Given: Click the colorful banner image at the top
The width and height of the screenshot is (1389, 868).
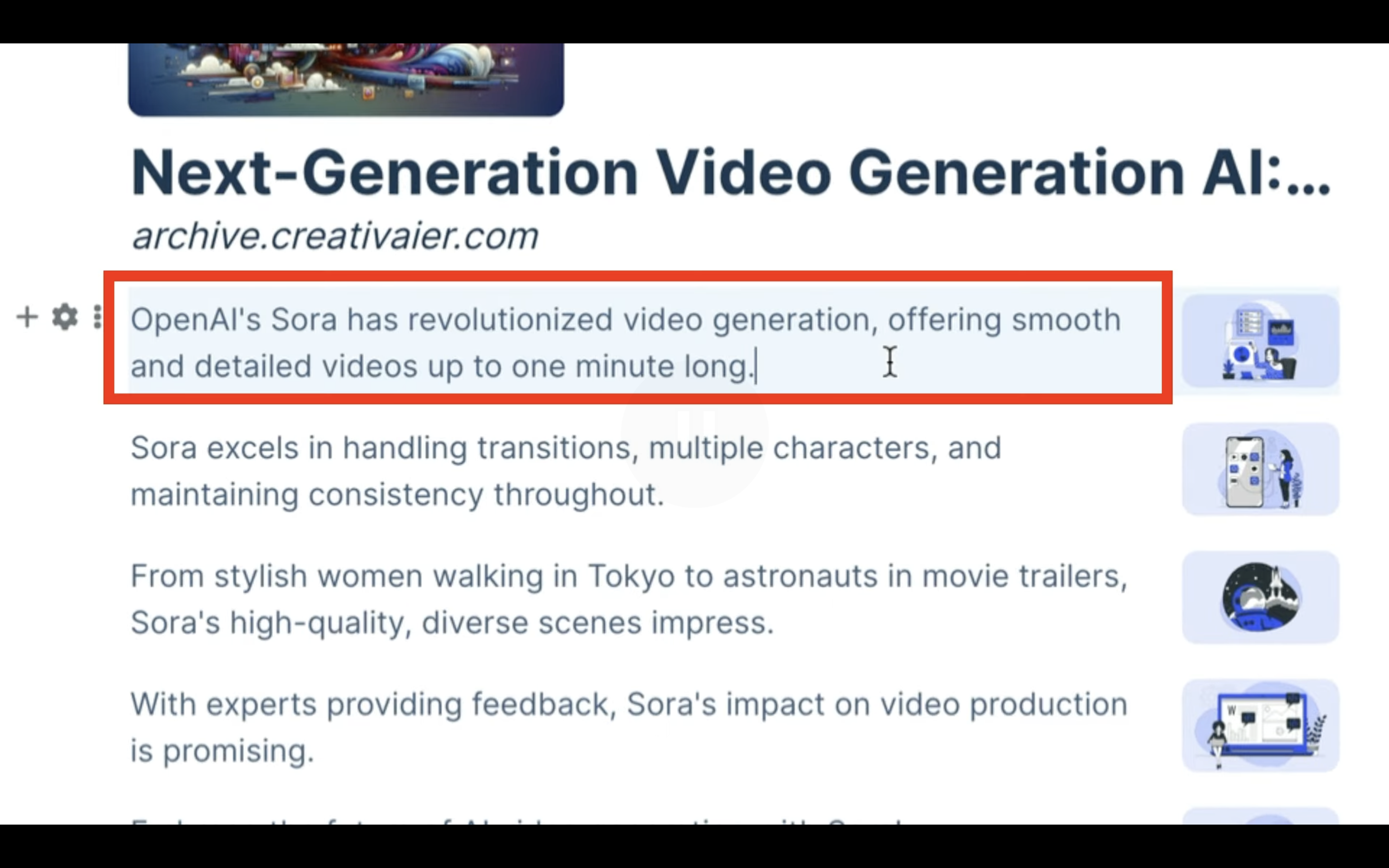Looking at the screenshot, I should click(x=345, y=79).
